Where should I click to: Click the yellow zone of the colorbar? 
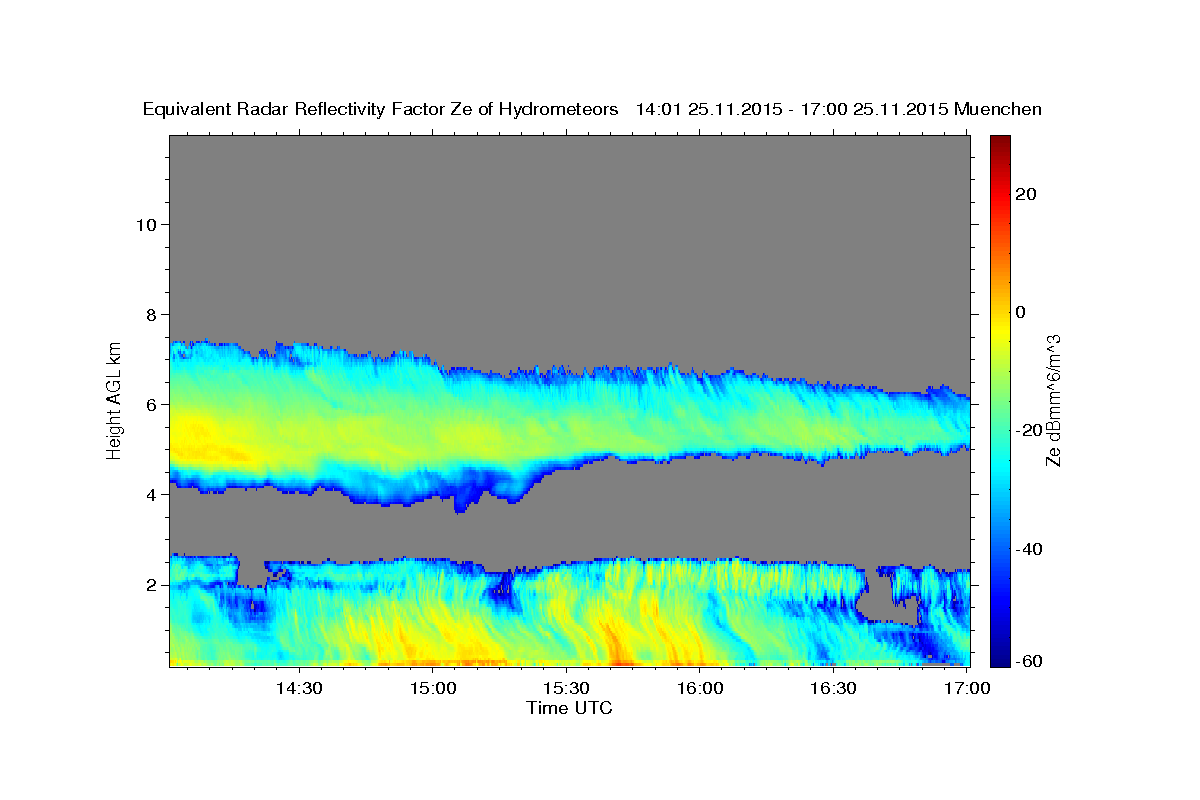(x=1000, y=330)
